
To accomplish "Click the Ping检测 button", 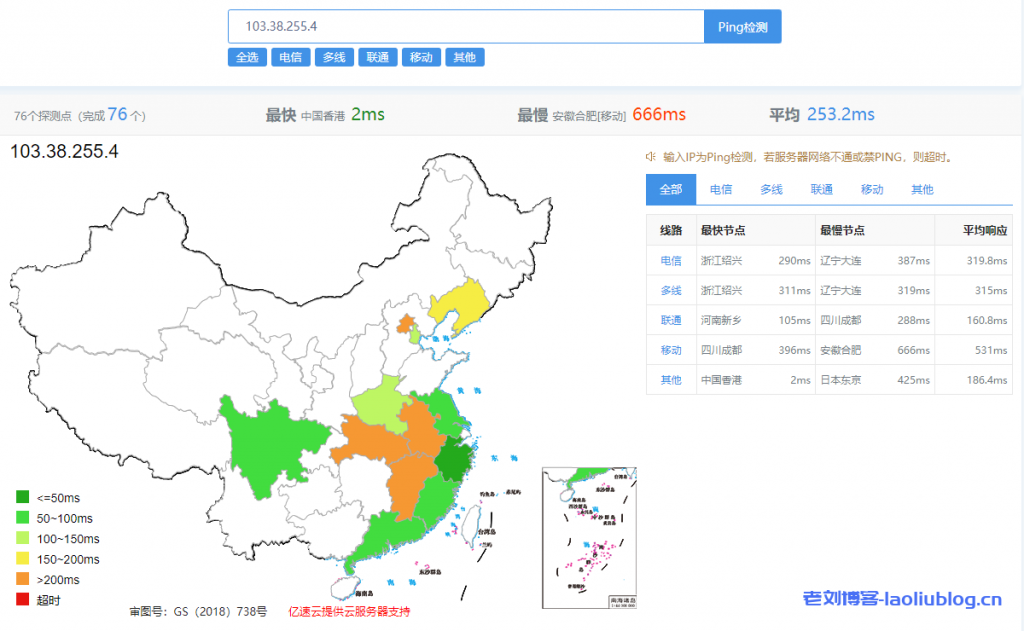I will pyautogui.click(x=742, y=27).
